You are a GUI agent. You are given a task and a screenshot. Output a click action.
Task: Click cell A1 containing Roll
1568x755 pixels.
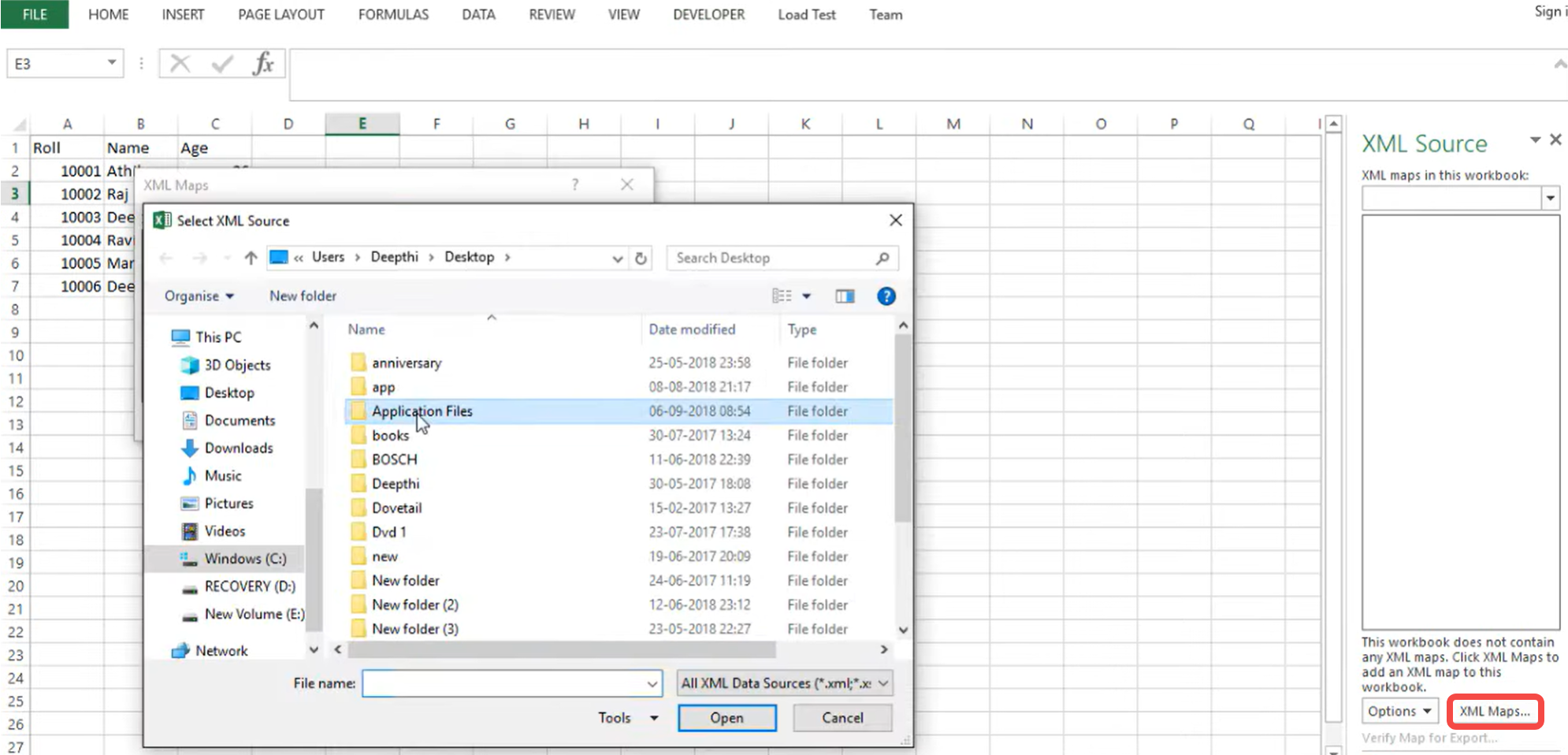point(66,148)
